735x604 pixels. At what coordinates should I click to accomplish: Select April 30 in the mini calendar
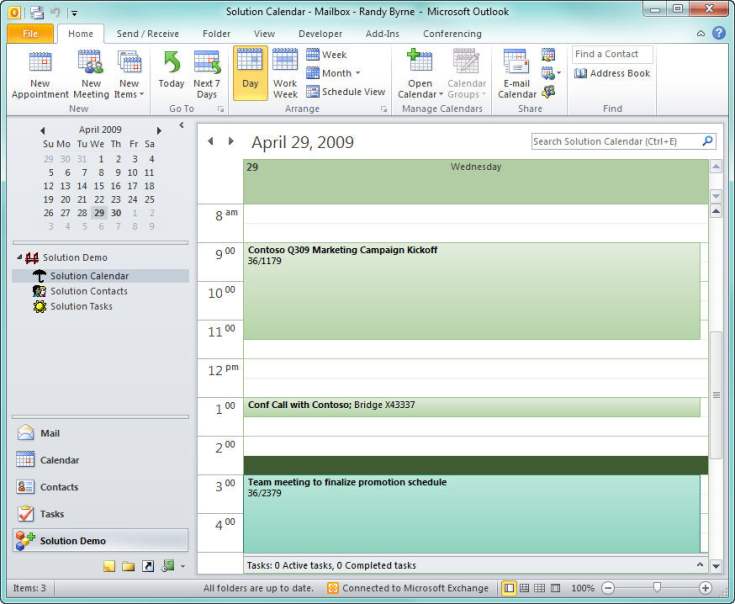click(x=116, y=213)
